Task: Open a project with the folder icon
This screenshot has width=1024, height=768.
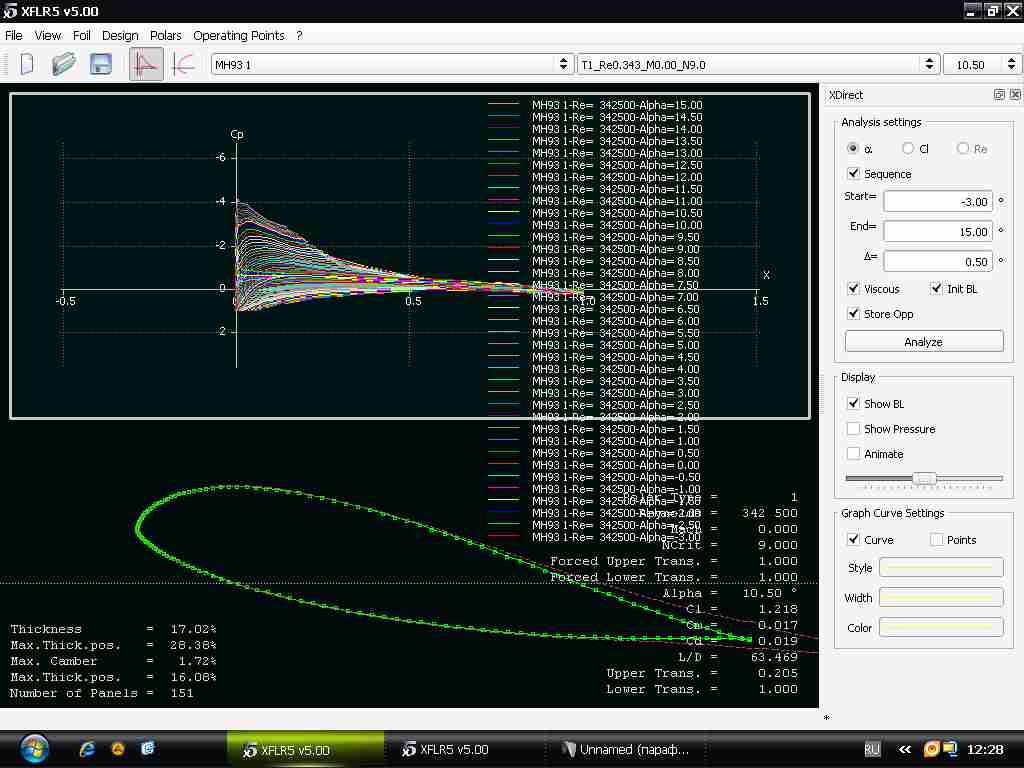Action: [64, 64]
